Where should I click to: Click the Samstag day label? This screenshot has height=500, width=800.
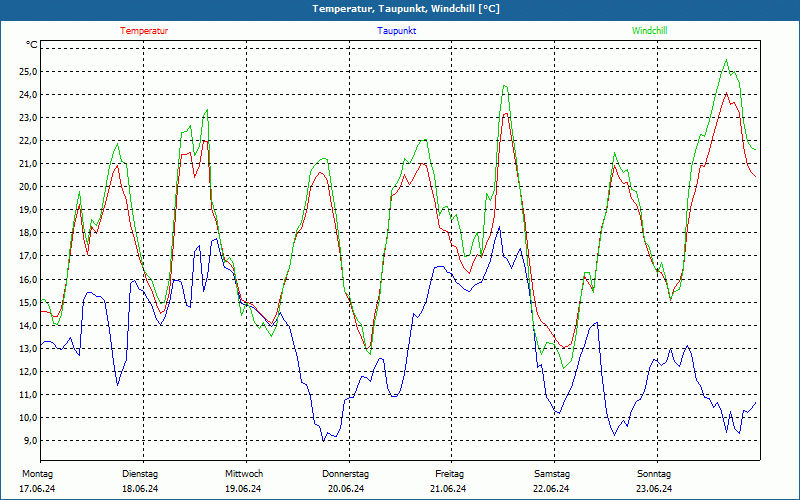coord(552,474)
